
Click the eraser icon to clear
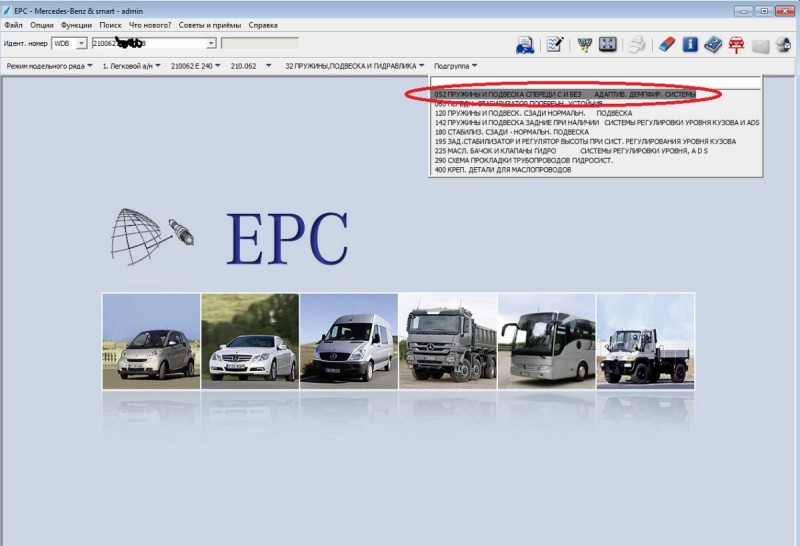tap(666, 44)
